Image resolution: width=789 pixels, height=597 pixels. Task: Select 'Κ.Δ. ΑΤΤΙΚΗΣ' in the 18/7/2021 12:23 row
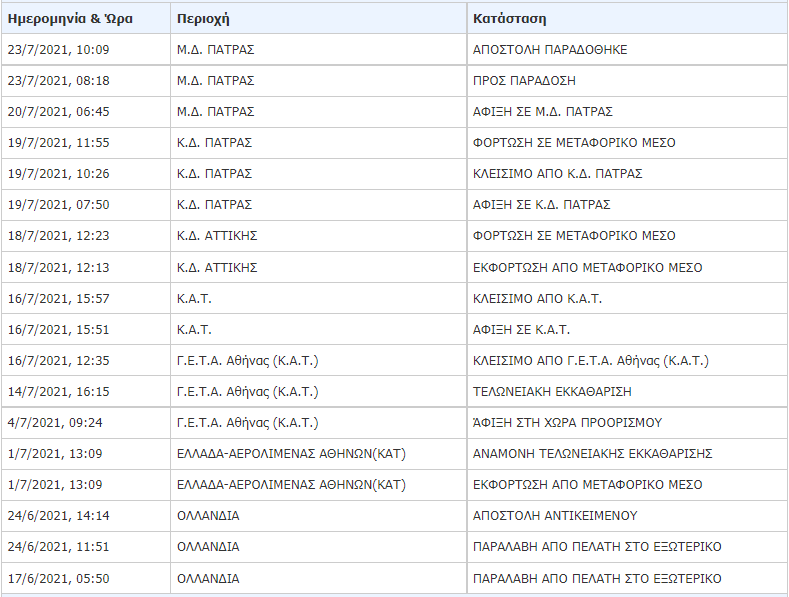click(x=217, y=236)
